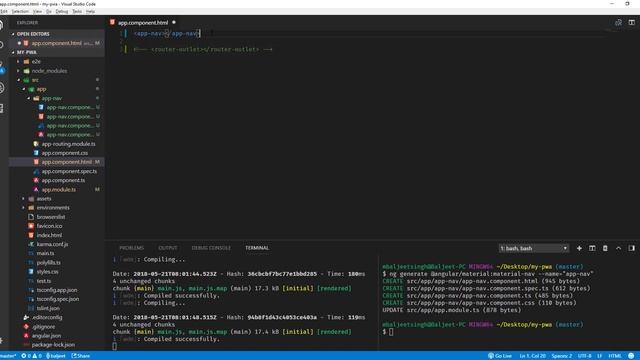
Task: Expand the assets folder
Action: click(44, 199)
